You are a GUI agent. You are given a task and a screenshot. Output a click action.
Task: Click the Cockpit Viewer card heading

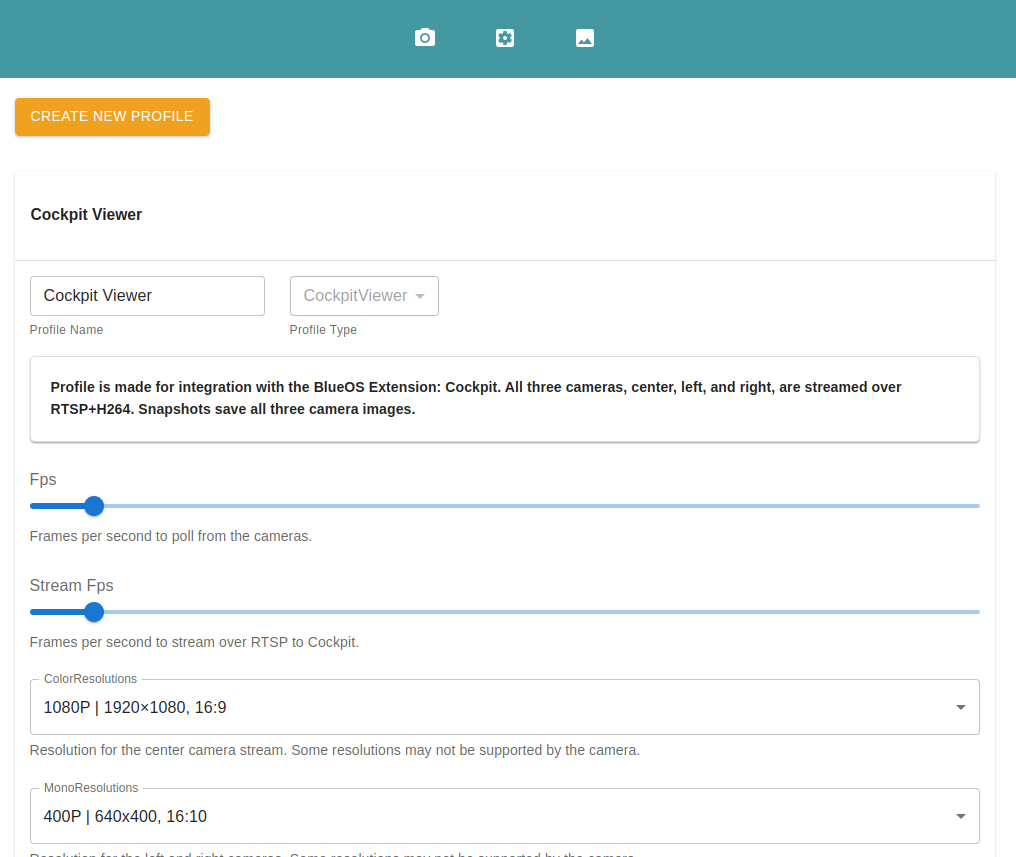click(x=86, y=214)
